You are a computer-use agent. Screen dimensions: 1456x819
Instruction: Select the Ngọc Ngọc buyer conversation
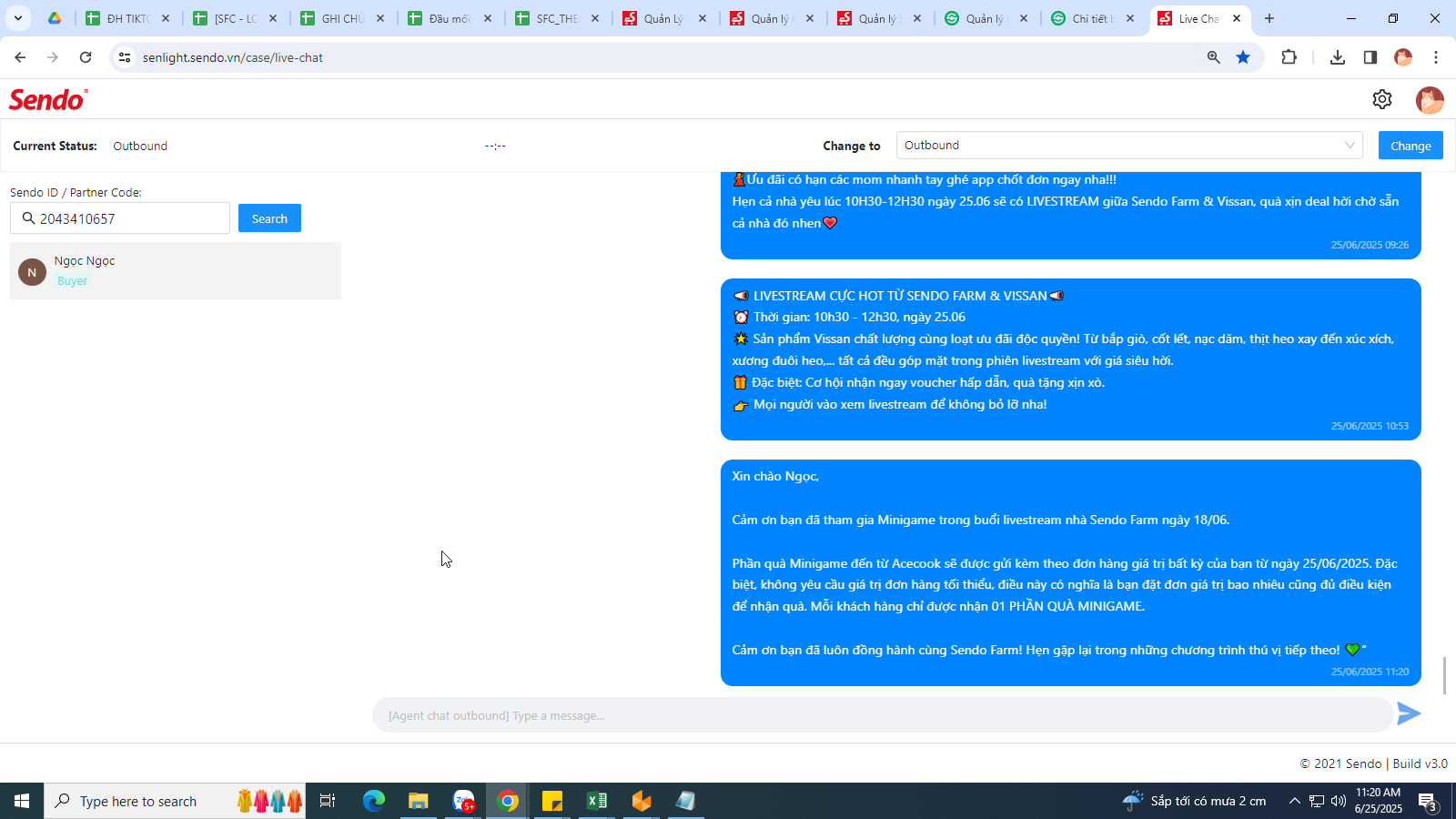point(176,270)
